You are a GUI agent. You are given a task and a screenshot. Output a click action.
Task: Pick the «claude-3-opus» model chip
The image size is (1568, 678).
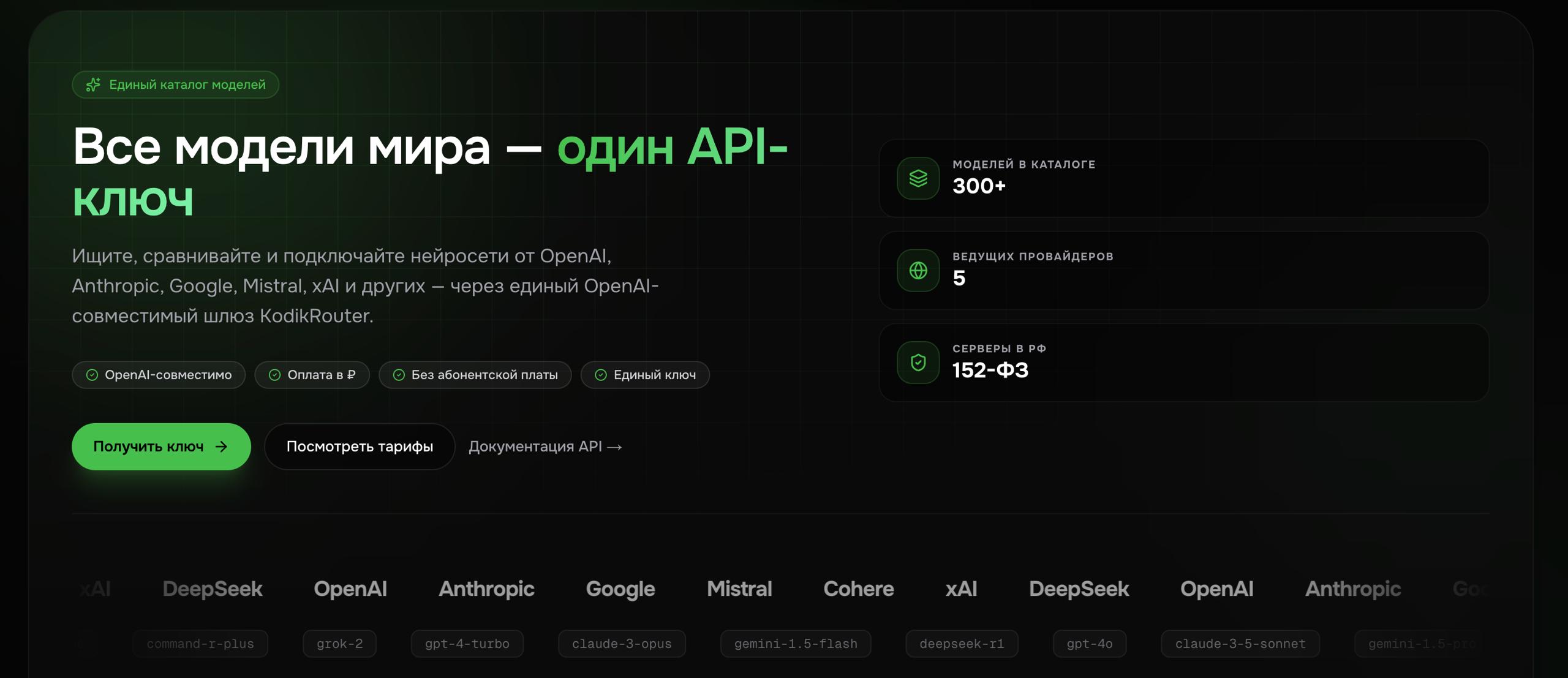pyautogui.click(x=622, y=644)
